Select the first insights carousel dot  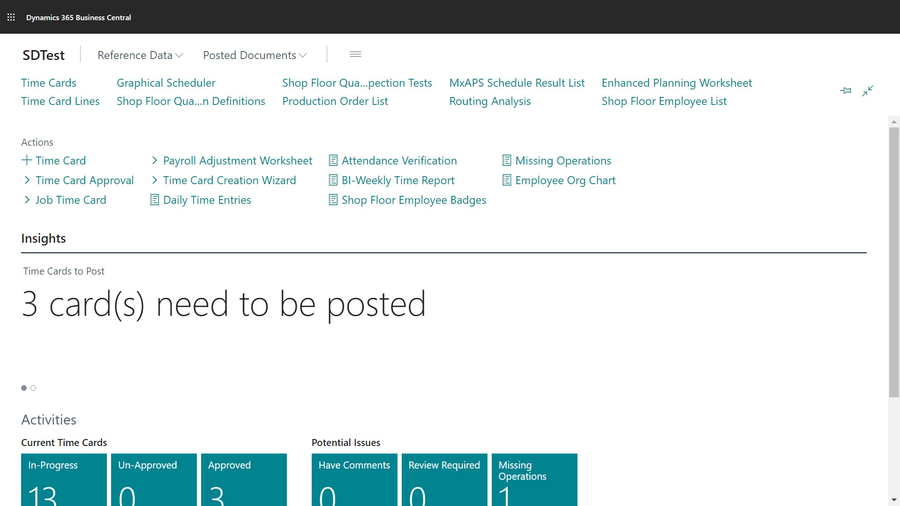click(24, 388)
